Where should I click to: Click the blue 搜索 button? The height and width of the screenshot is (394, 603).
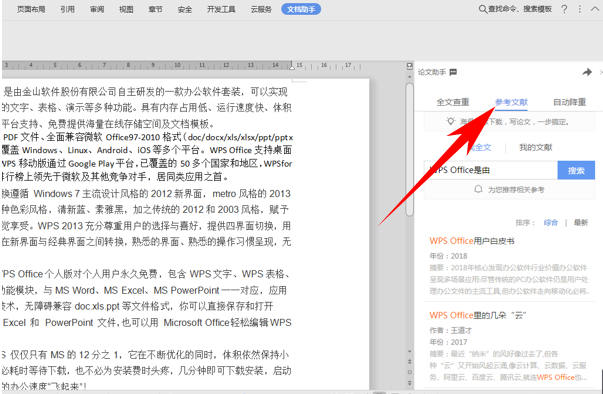pyautogui.click(x=576, y=170)
